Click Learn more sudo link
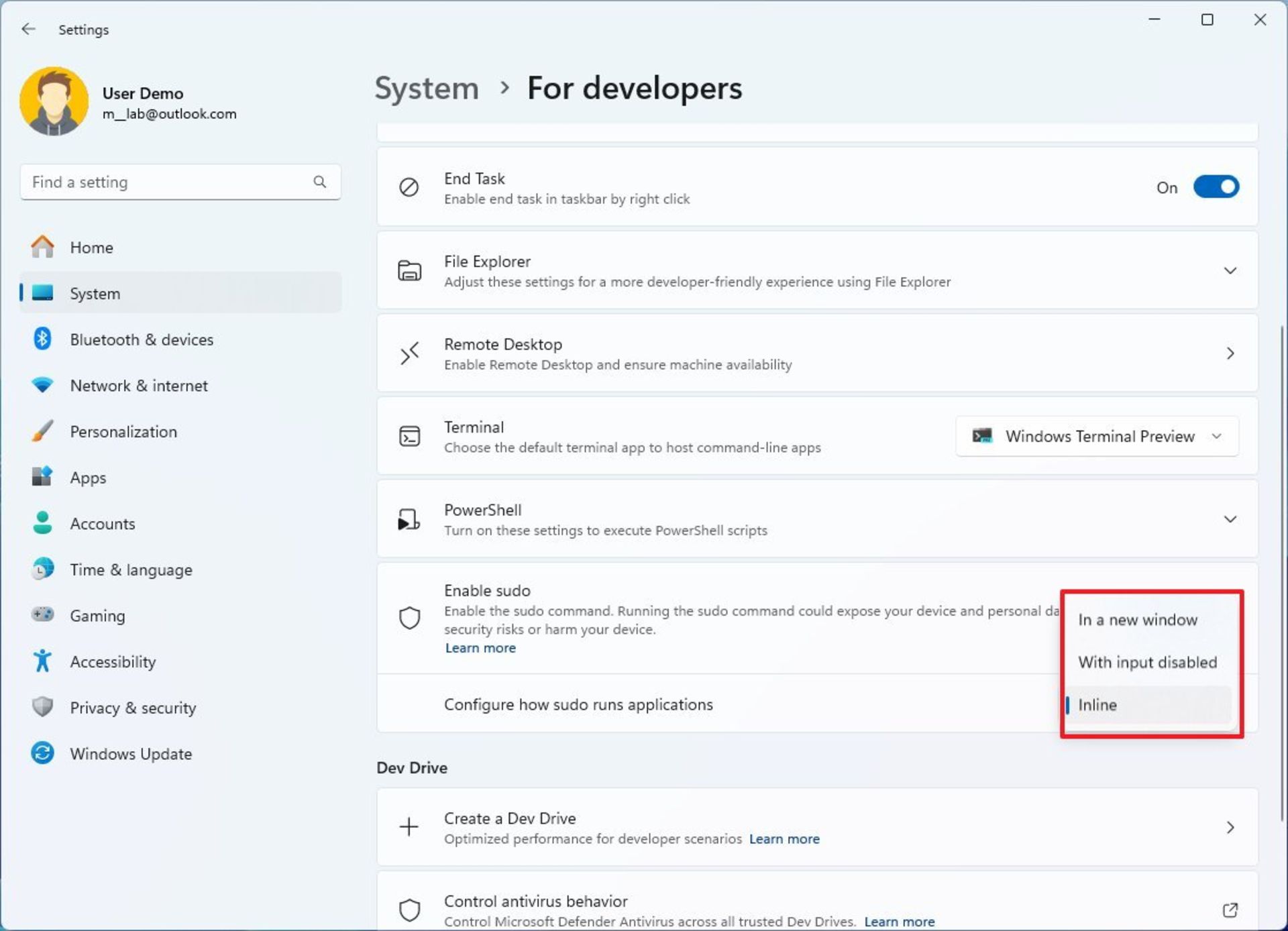 (480, 647)
